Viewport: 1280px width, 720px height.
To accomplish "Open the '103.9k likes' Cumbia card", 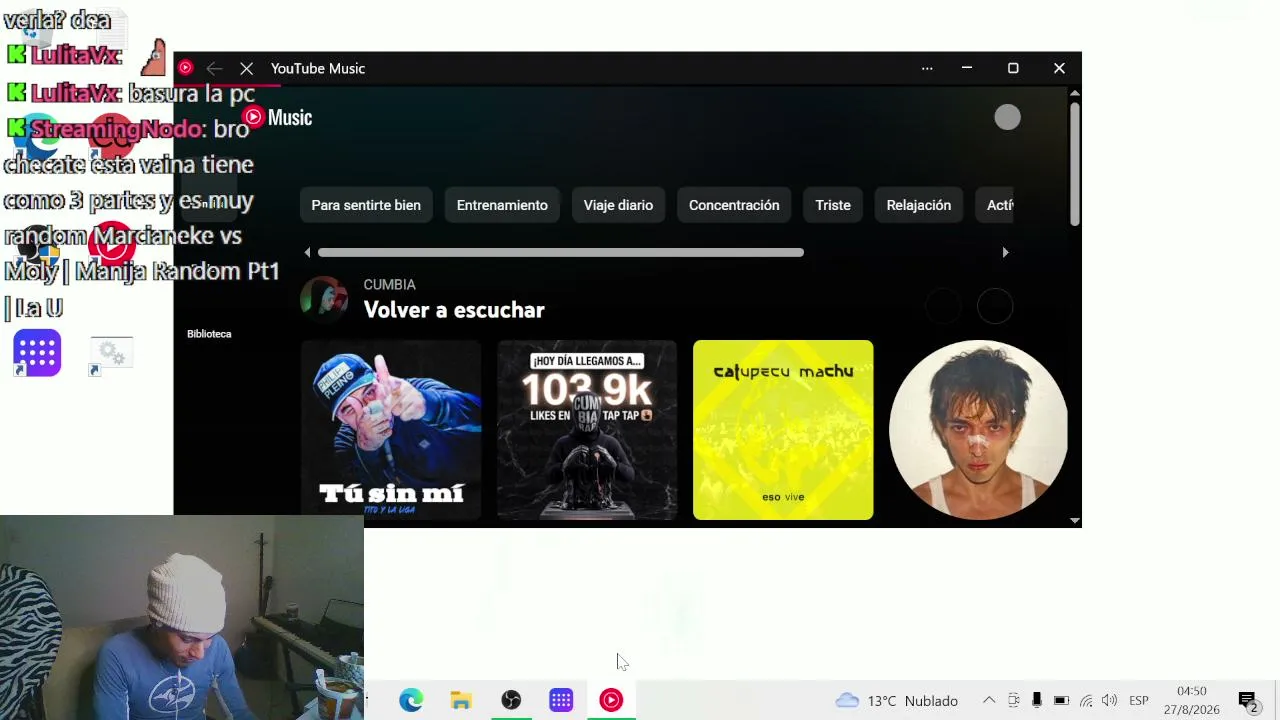I will pos(587,430).
